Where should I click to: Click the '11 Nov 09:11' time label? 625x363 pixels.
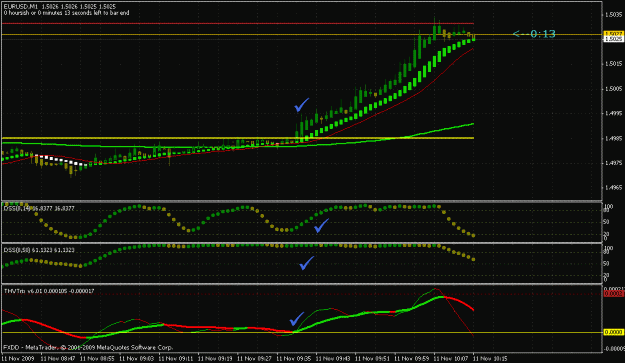[176, 359]
